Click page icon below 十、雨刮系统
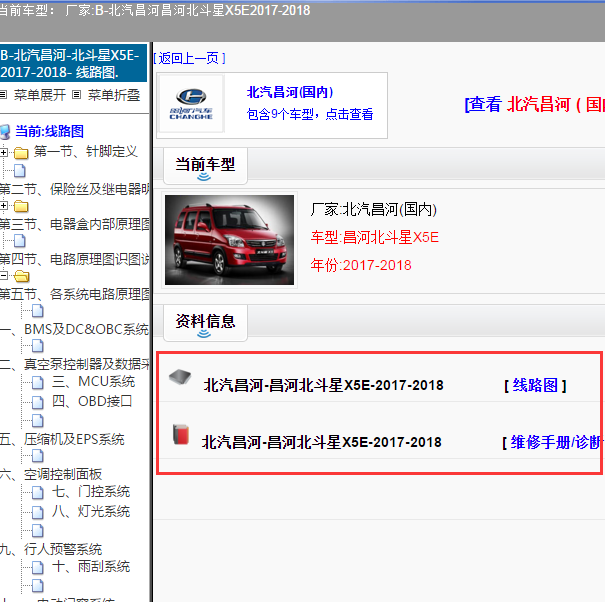Image resolution: width=605 pixels, height=602 pixels. pos(37,585)
